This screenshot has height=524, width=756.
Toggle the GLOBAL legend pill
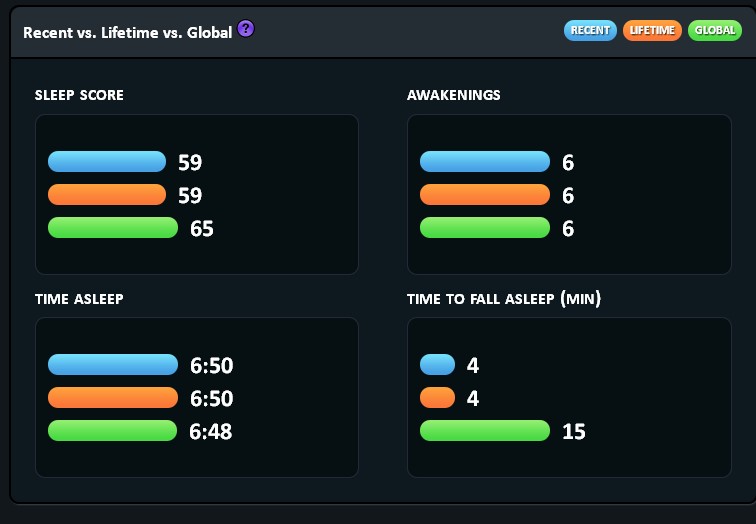pyautogui.click(x=715, y=31)
